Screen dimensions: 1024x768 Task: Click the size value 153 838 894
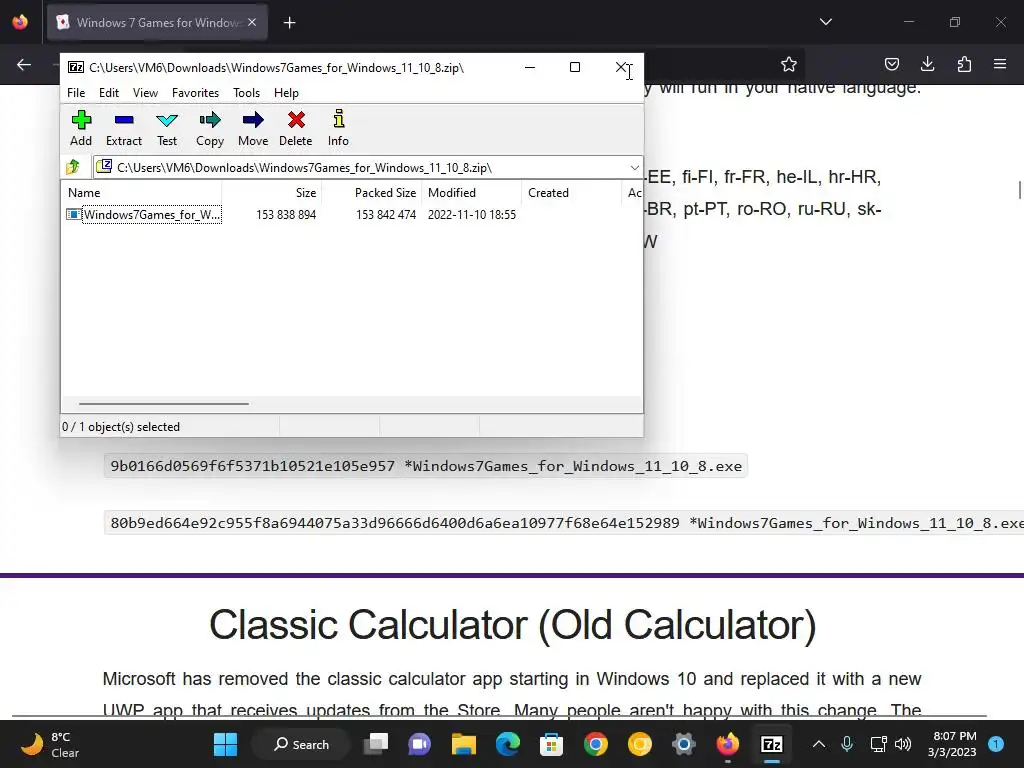(286, 215)
